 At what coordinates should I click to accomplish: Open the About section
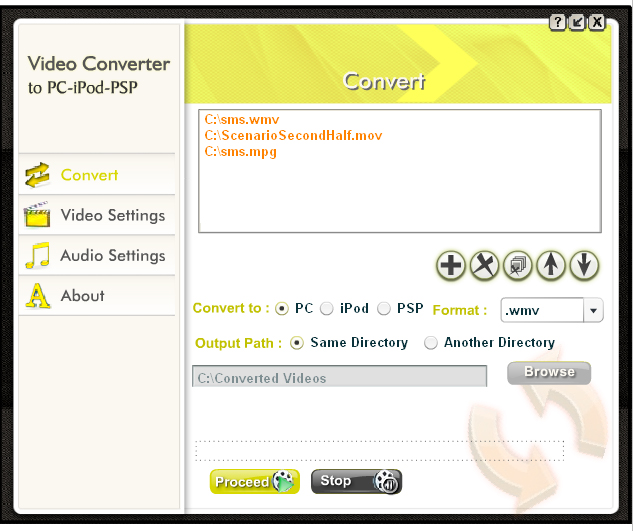coord(97,296)
